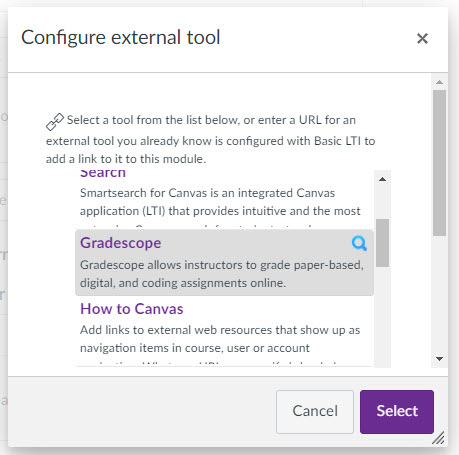Screen dimensions: 459x455
Task: Click the instruction text about Basic LTI
Action: click(211, 140)
